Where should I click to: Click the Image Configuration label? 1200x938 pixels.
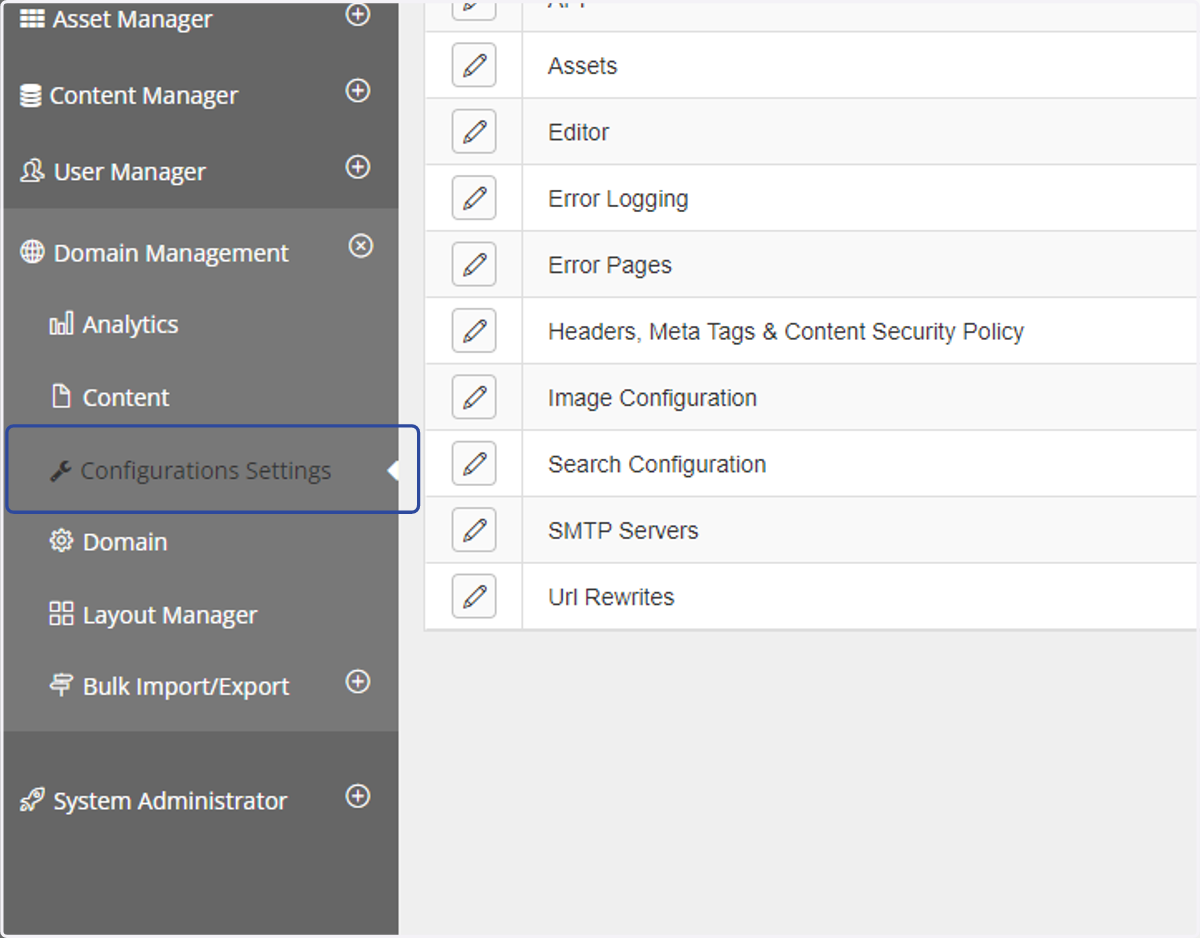tap(652, 398)
